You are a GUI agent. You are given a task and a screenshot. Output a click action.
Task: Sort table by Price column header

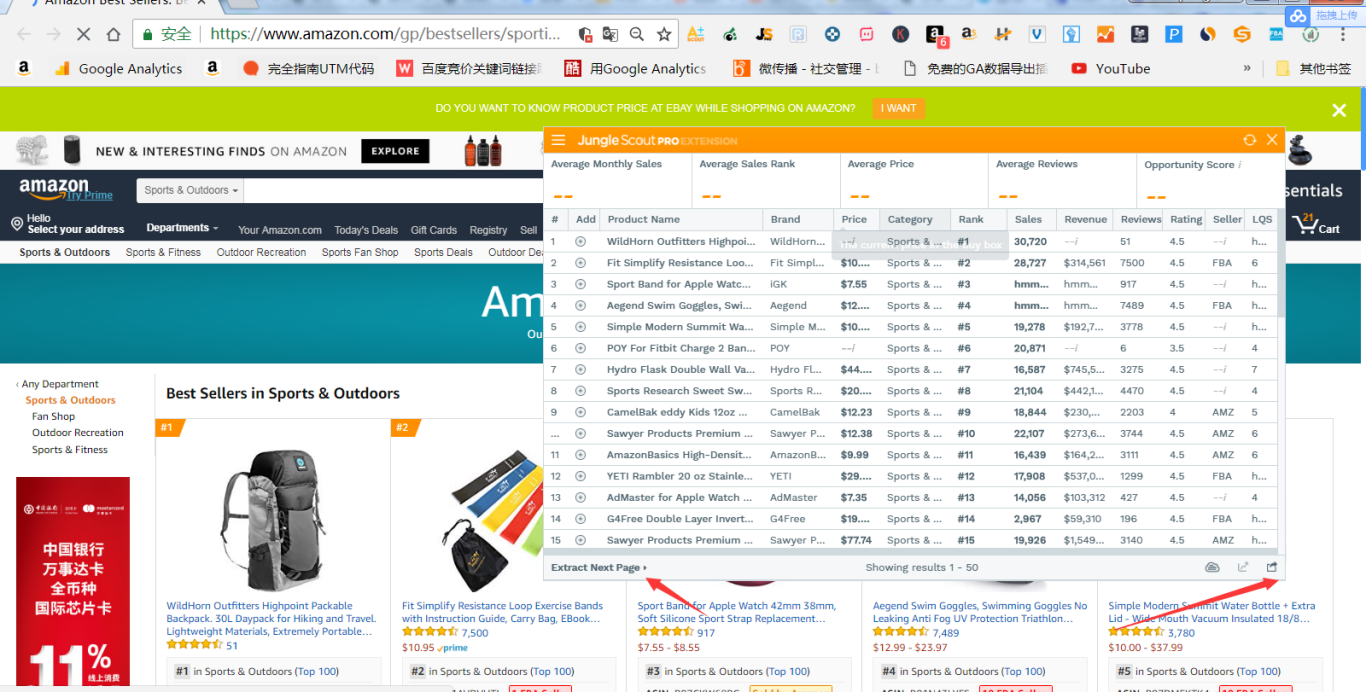(x=854, y=219)
